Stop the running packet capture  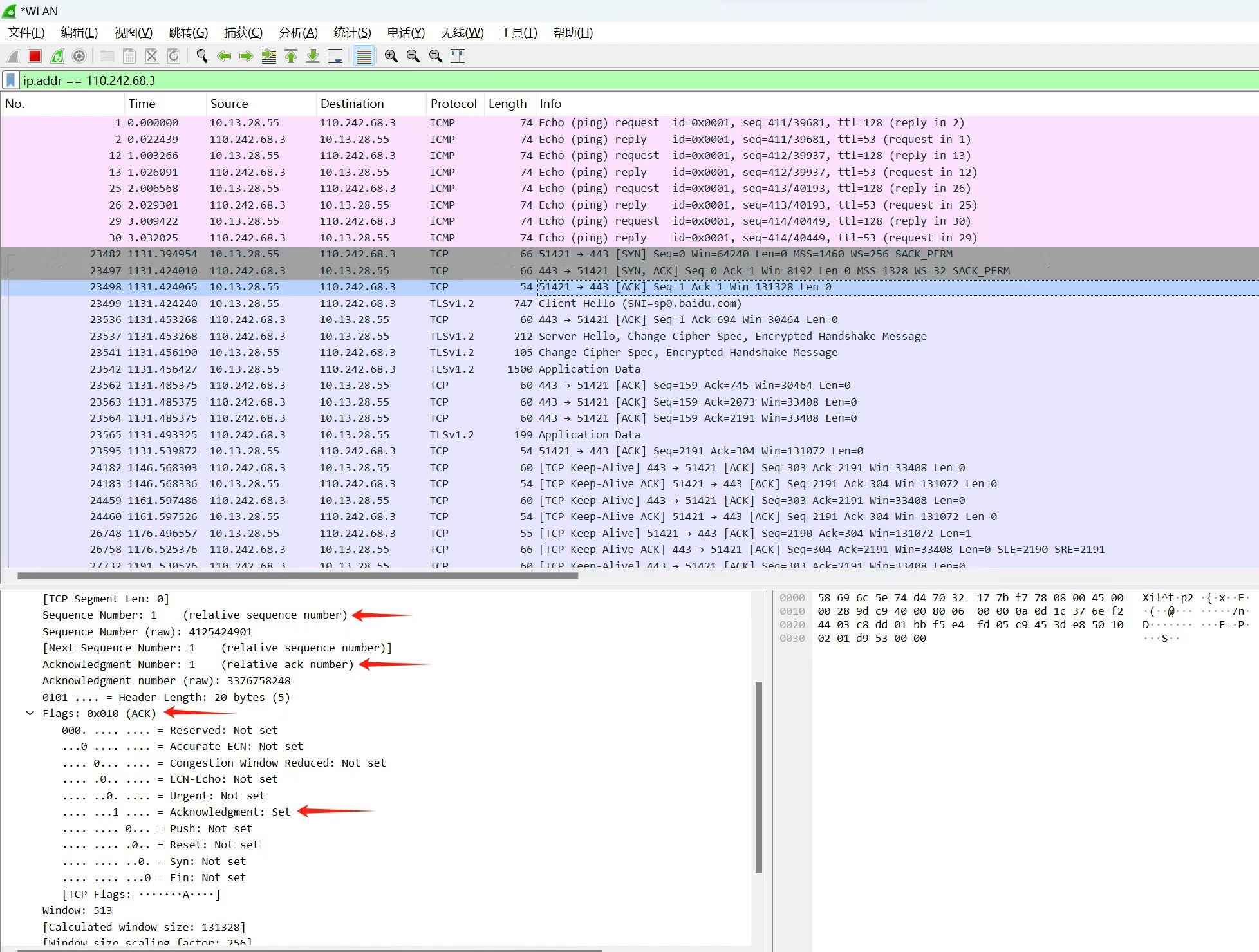[x=35, y=57]
